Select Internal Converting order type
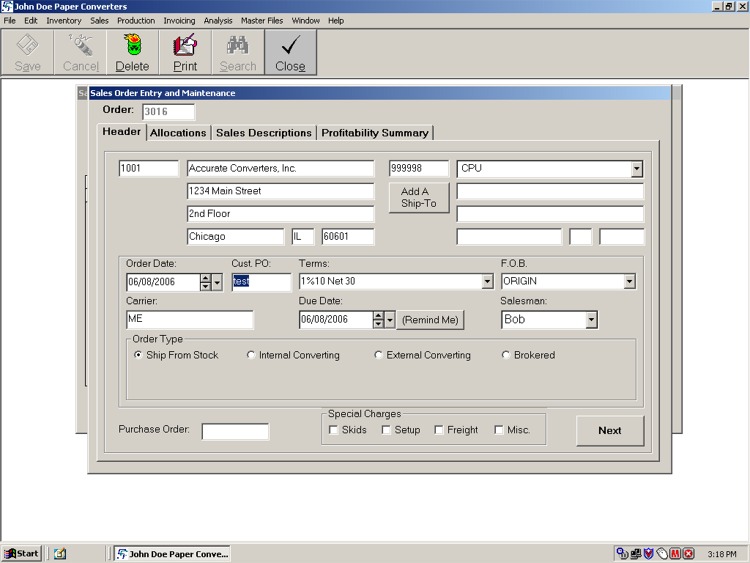 tap(251, 355)
